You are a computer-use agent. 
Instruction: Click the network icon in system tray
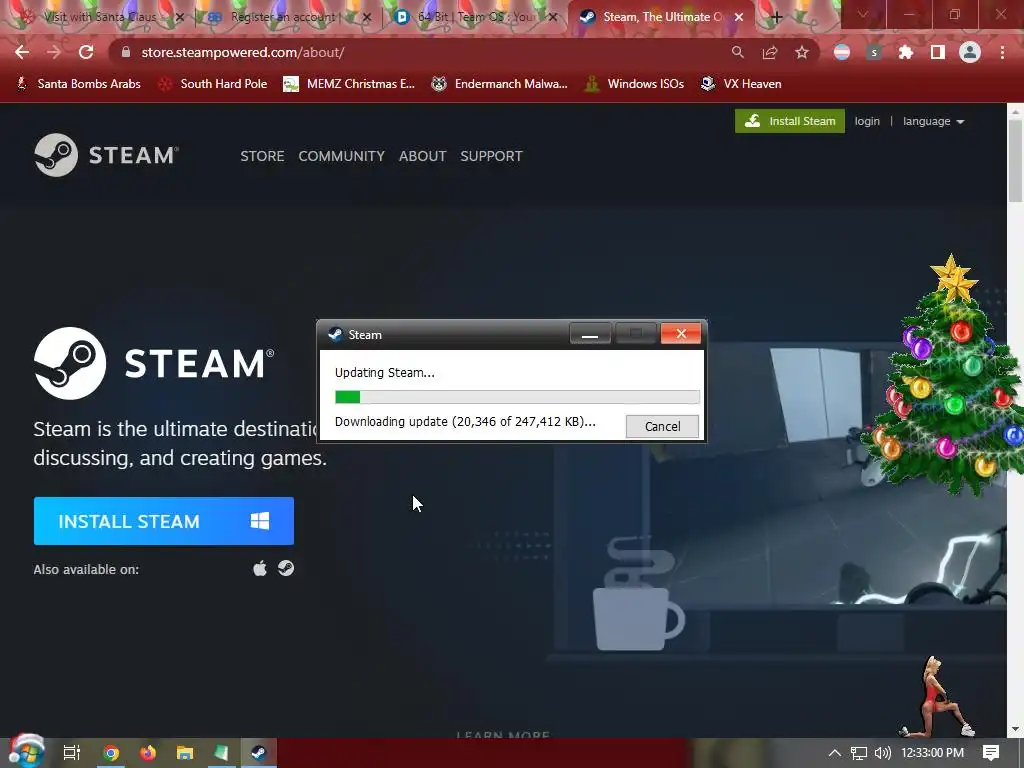tap(859, 753)
